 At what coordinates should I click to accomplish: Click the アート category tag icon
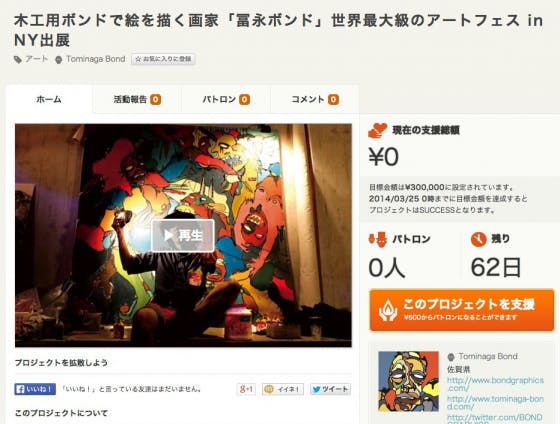18,60
